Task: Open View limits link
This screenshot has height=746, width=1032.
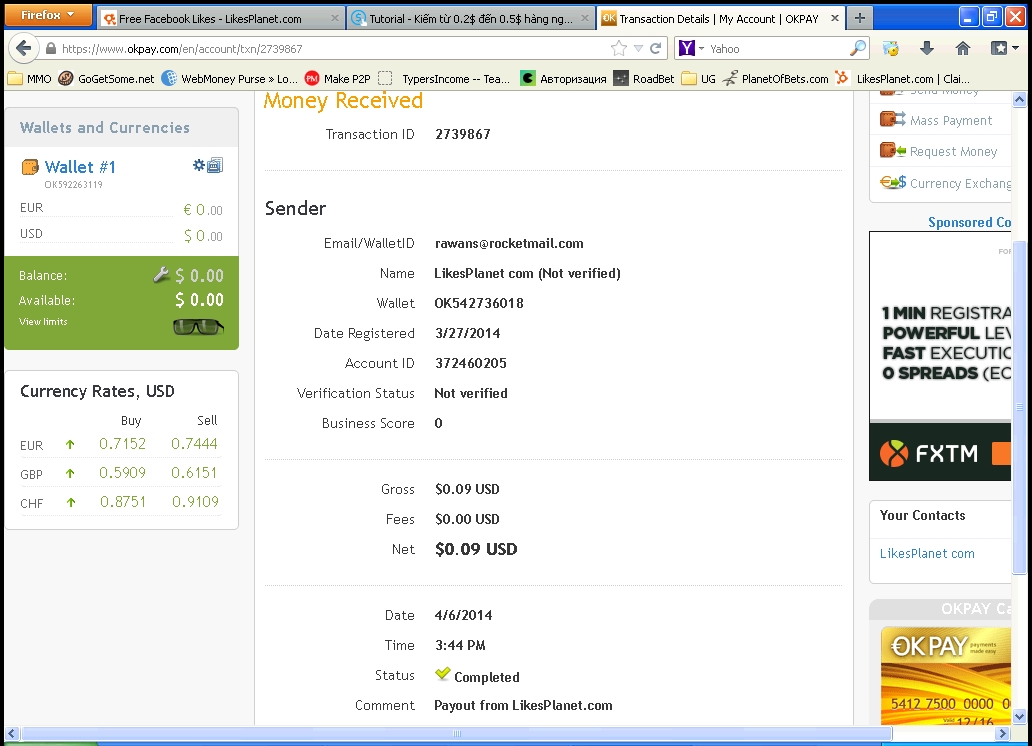Action: pos(43,321)
